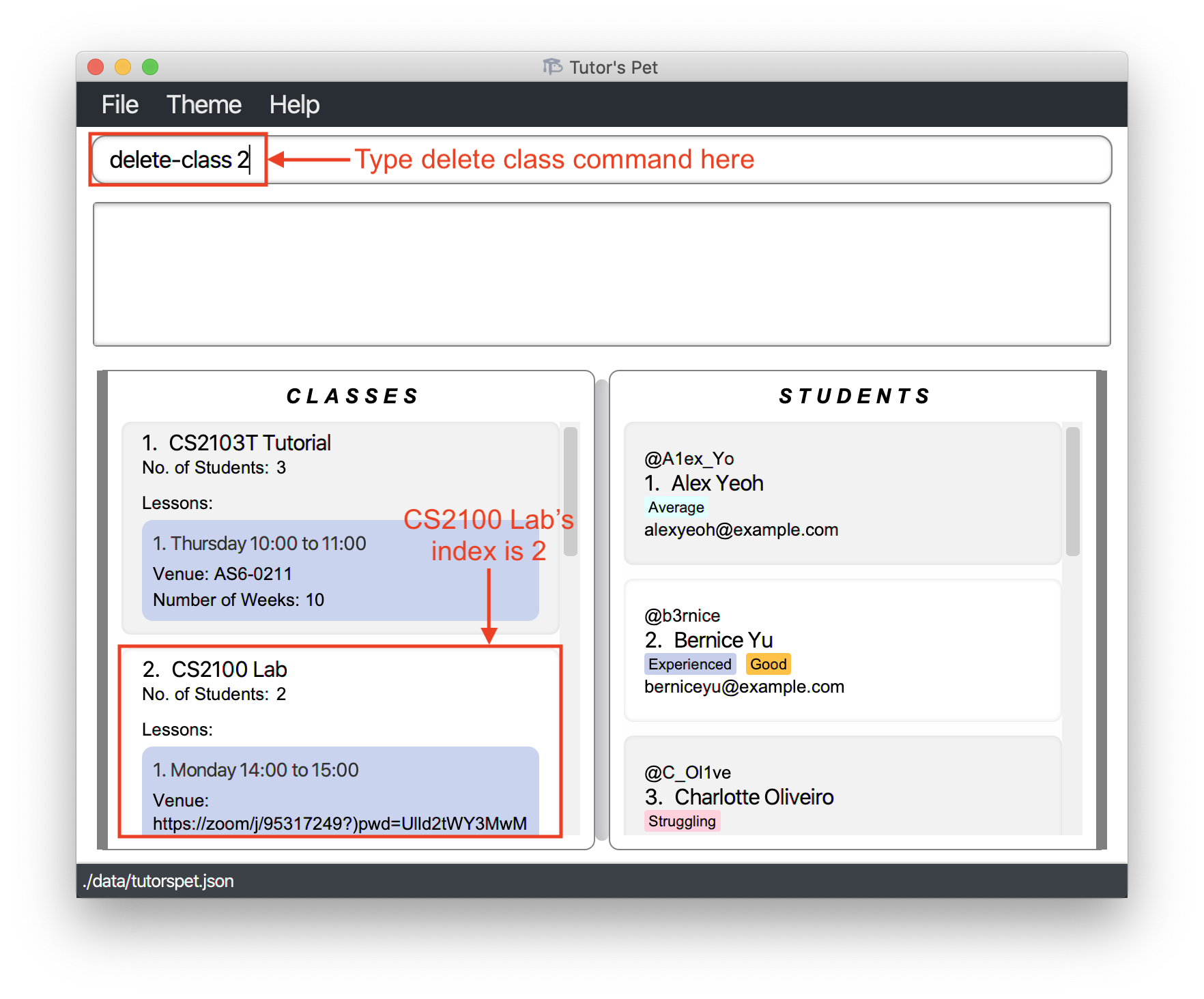Screen dimensions: 1204x999
Task: Open the Theme menu
Action: coord(203,104)
